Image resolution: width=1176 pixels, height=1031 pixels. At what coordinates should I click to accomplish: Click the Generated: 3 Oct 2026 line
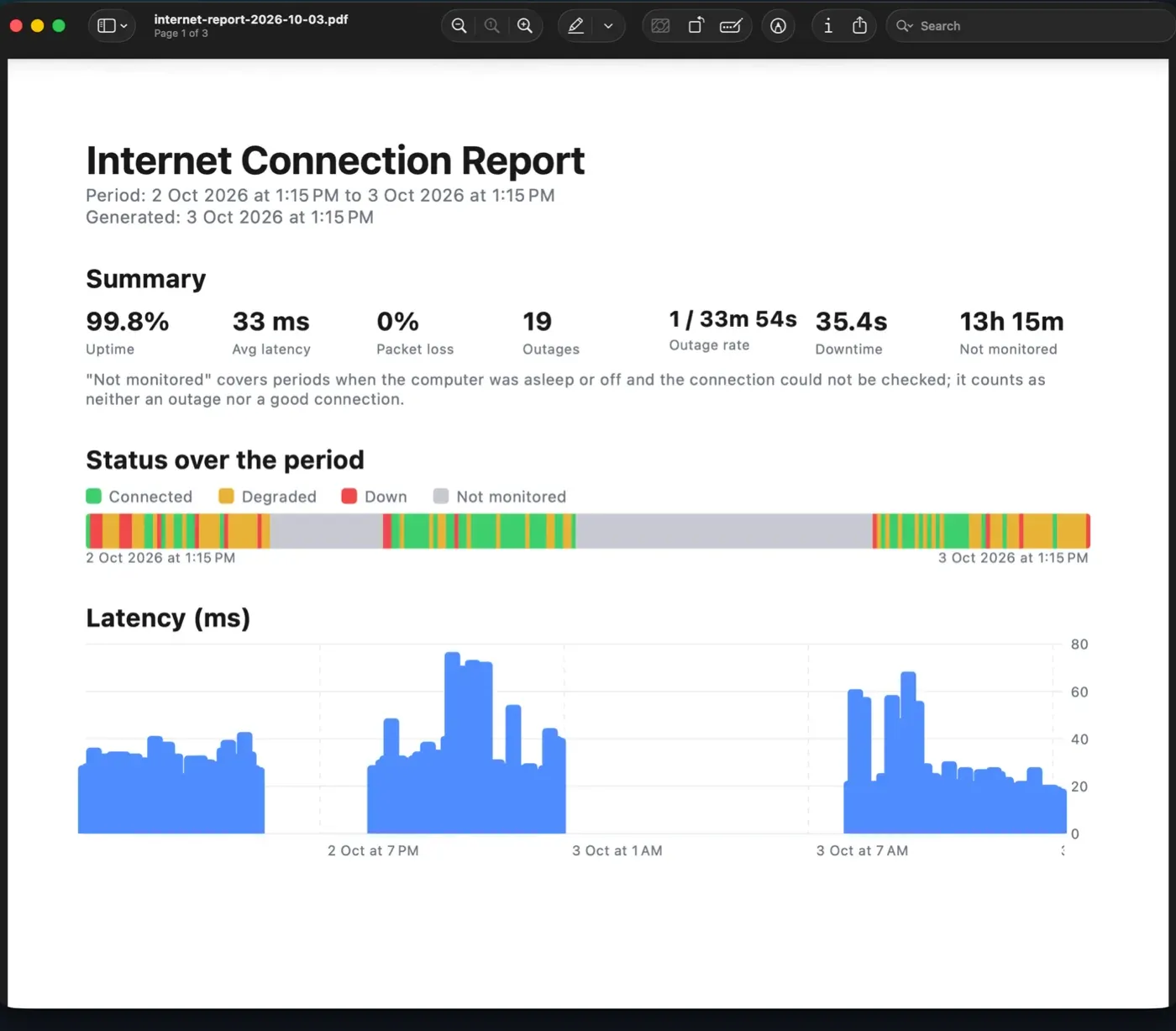pos(229,218)
